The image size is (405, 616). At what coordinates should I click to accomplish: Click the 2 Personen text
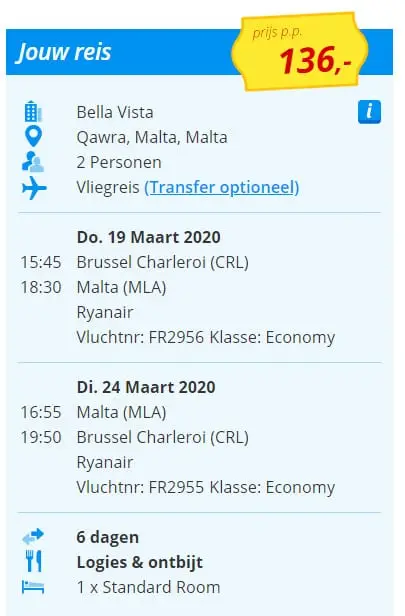pos(119,162)
